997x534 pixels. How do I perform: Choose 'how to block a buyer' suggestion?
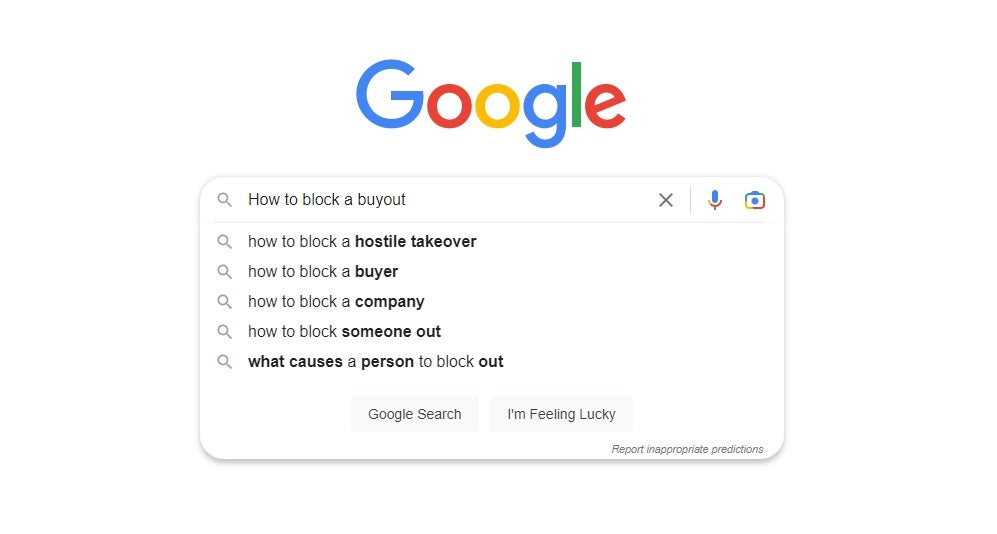point(323,271)
